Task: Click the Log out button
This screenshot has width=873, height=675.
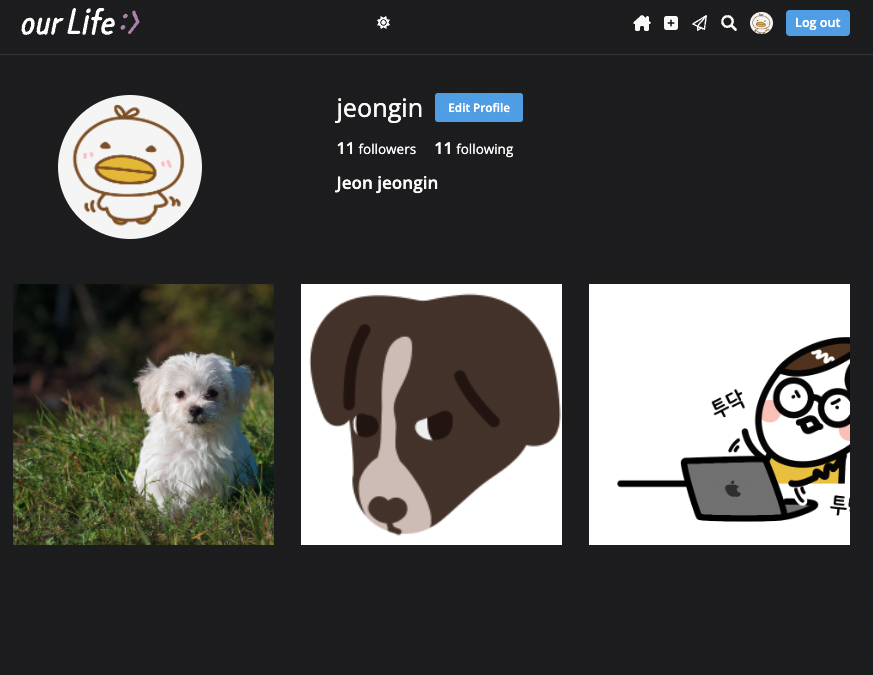Action: [817, 23]
